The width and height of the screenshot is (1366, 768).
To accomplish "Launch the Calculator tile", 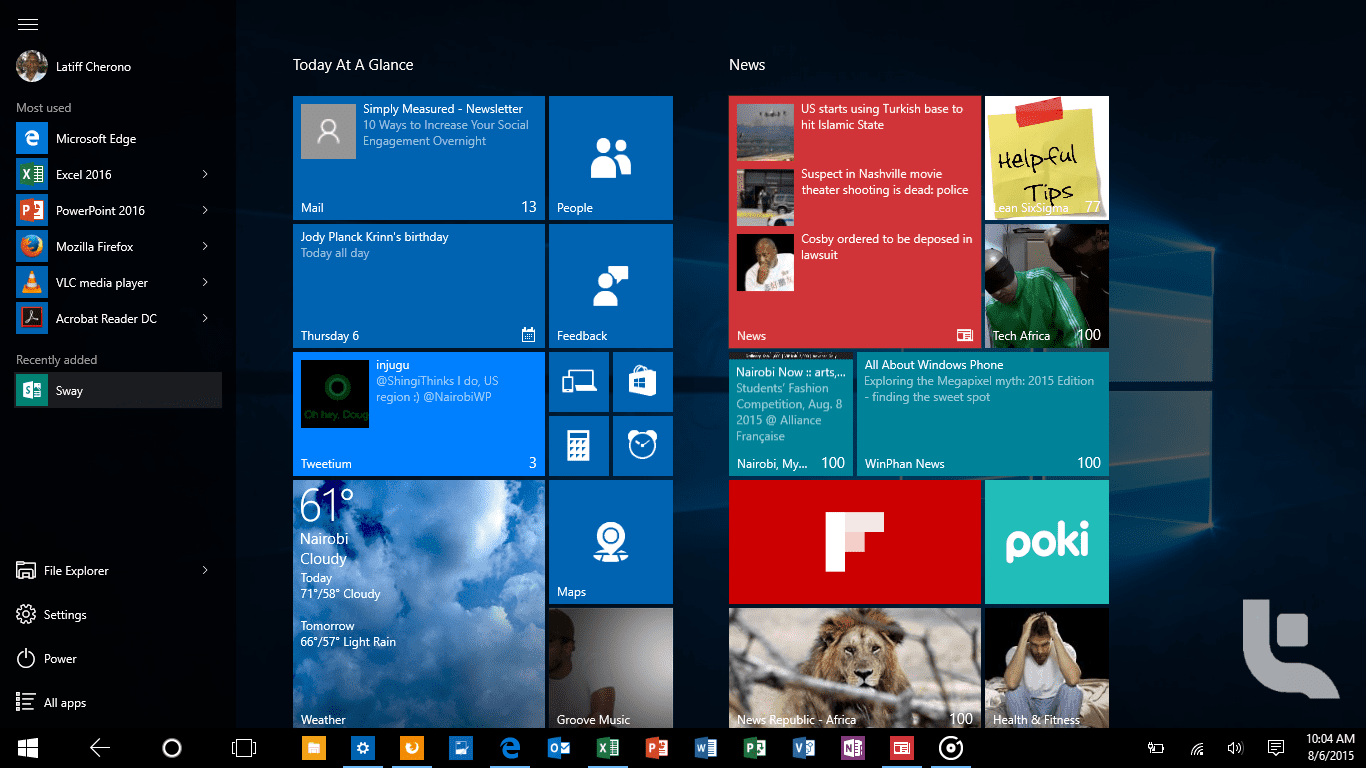I will coord(579,446).
